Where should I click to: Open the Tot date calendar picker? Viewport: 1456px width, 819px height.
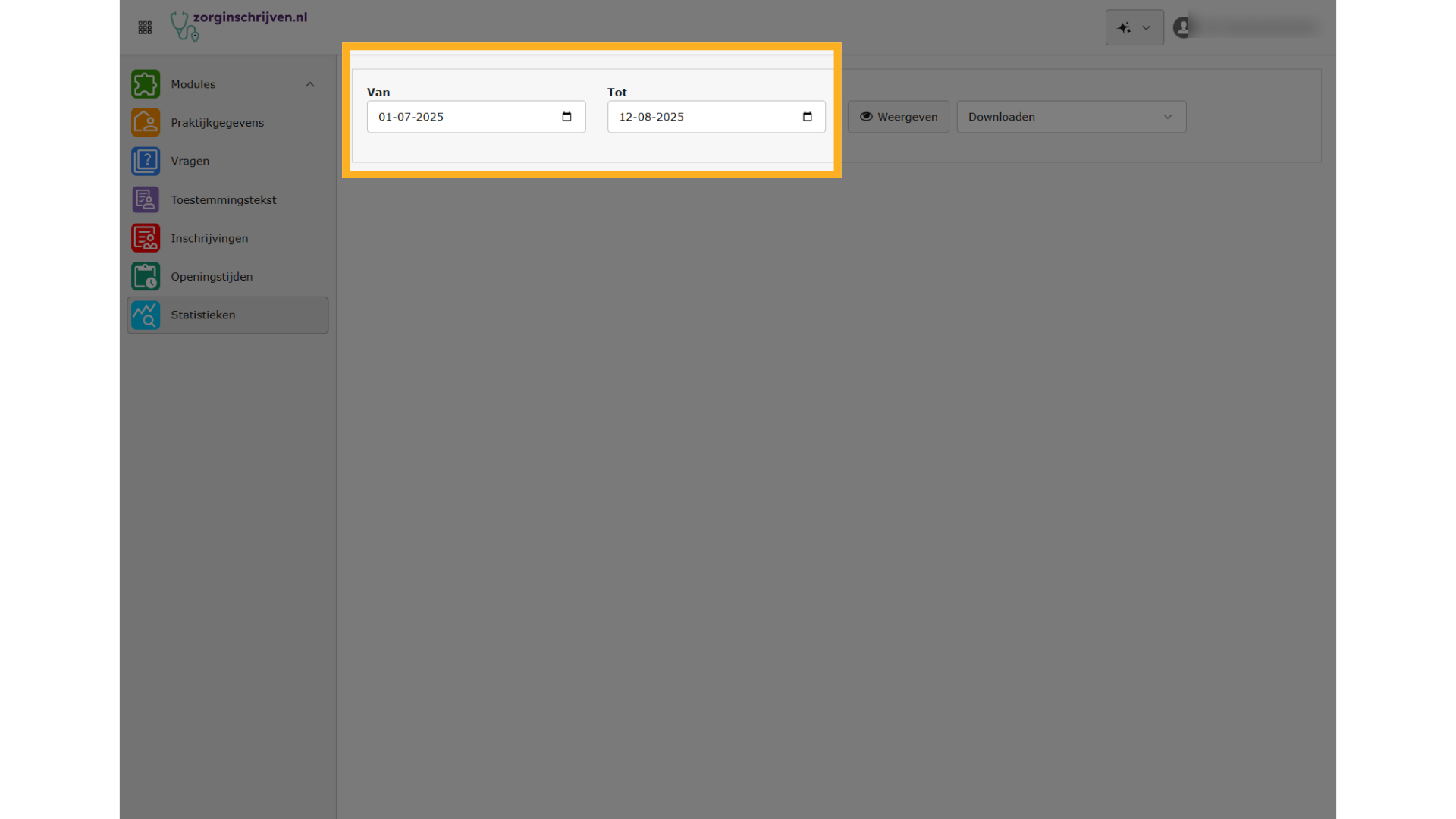click(807, 117)
